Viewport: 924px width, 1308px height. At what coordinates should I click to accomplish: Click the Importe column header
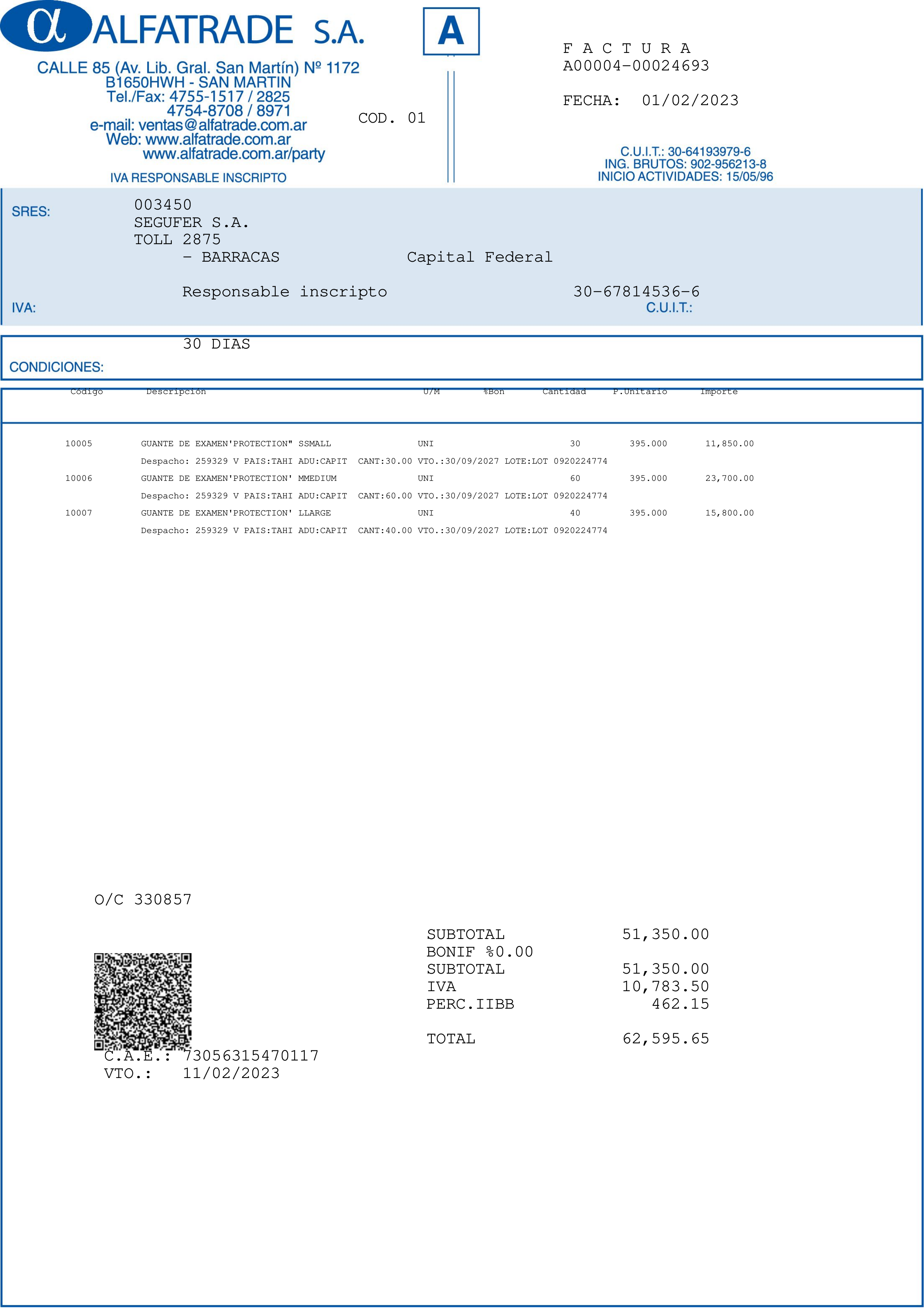pos(718,391)
